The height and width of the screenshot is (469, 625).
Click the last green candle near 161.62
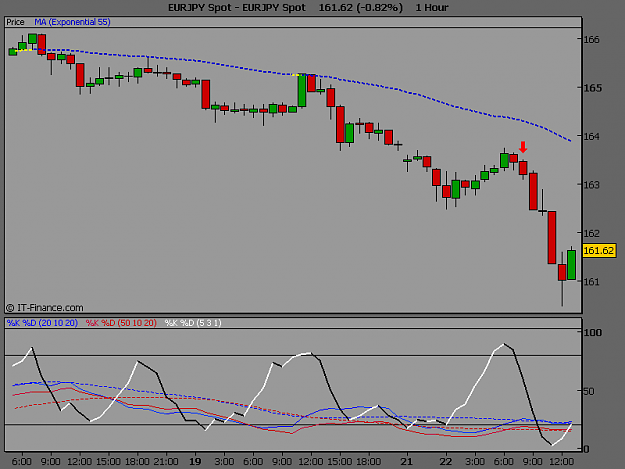(x=572, y=265)
